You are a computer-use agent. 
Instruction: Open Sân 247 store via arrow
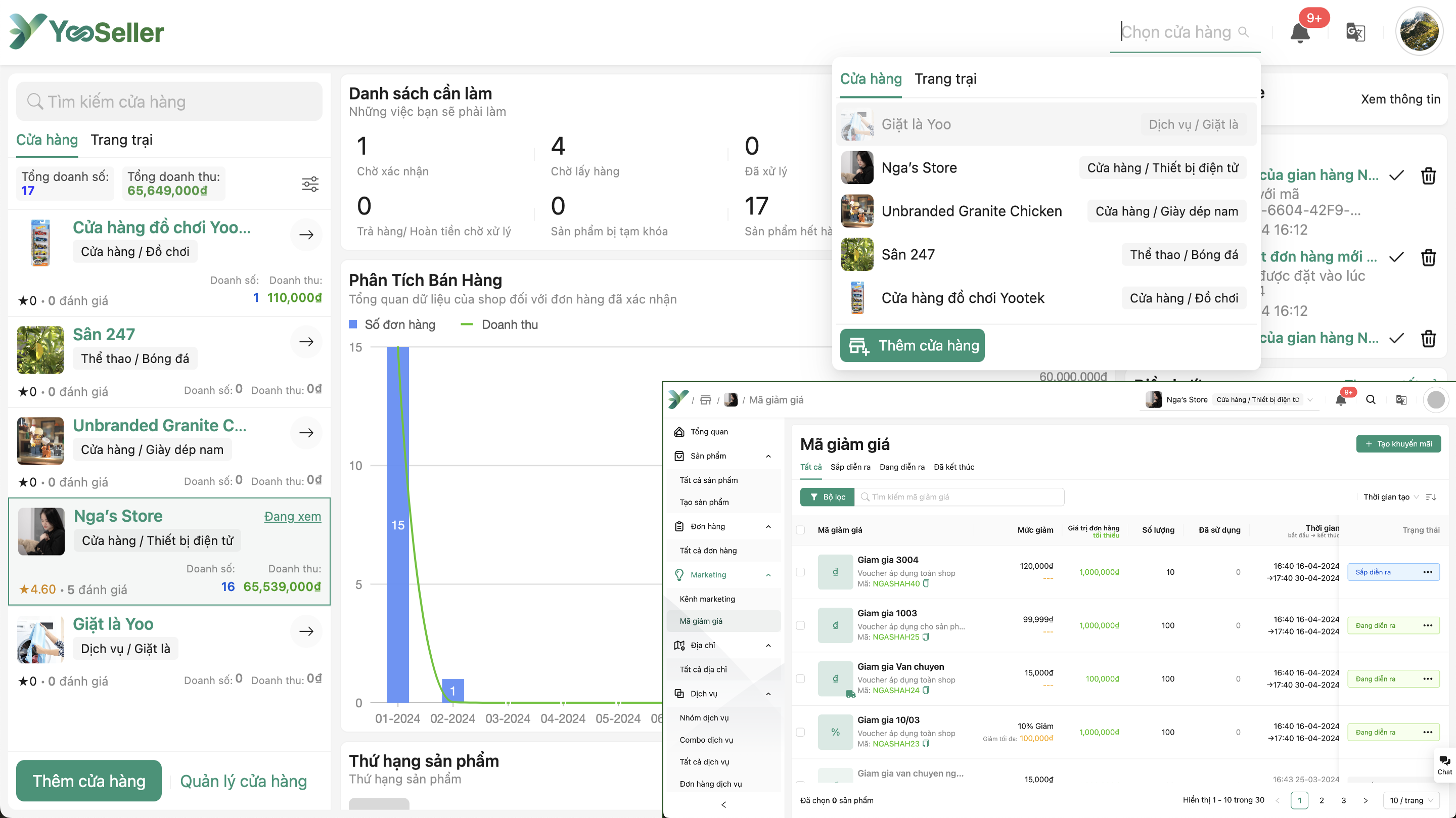306,341
